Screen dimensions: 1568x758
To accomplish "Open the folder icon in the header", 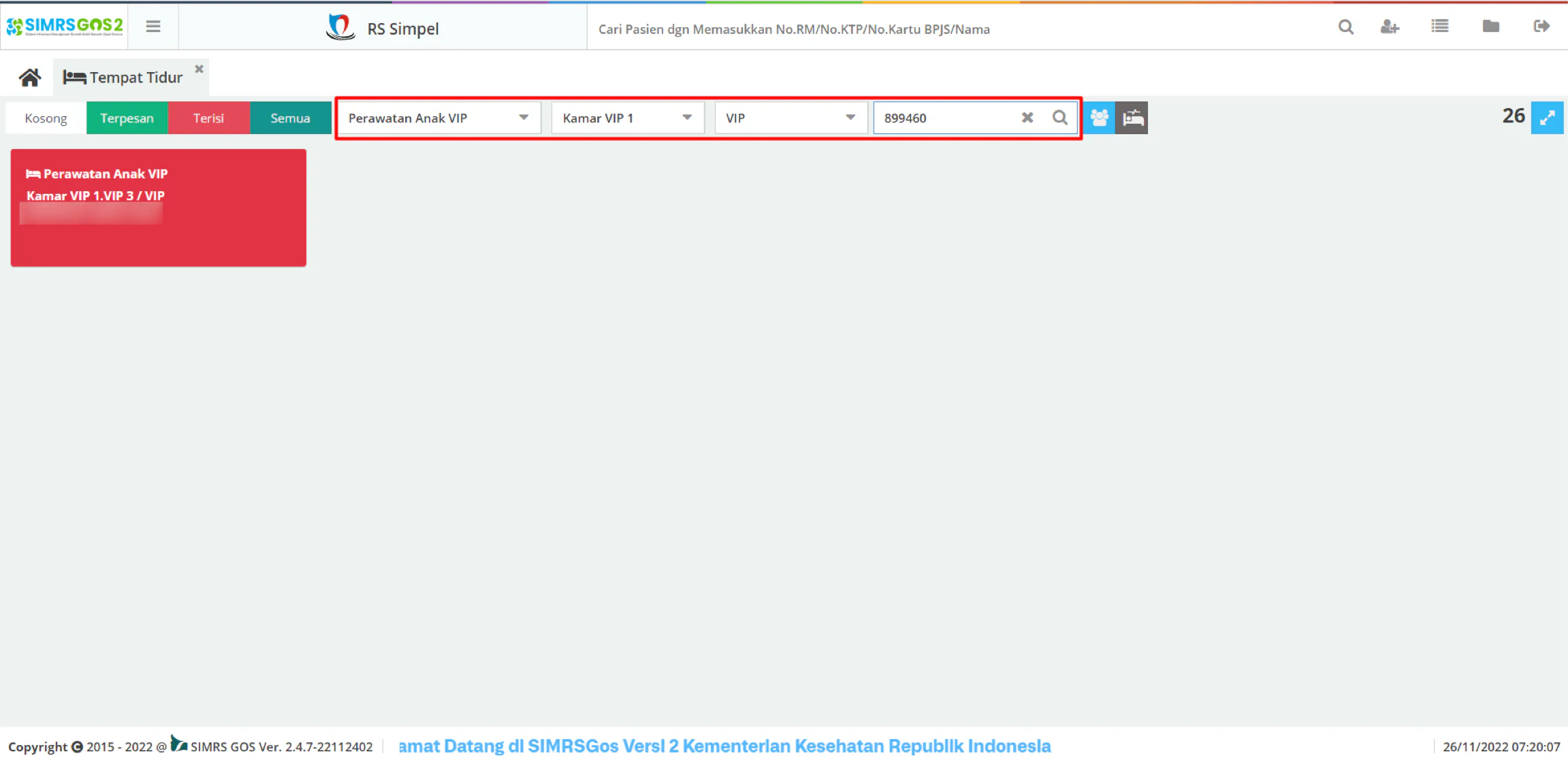I will (1490, 27).
